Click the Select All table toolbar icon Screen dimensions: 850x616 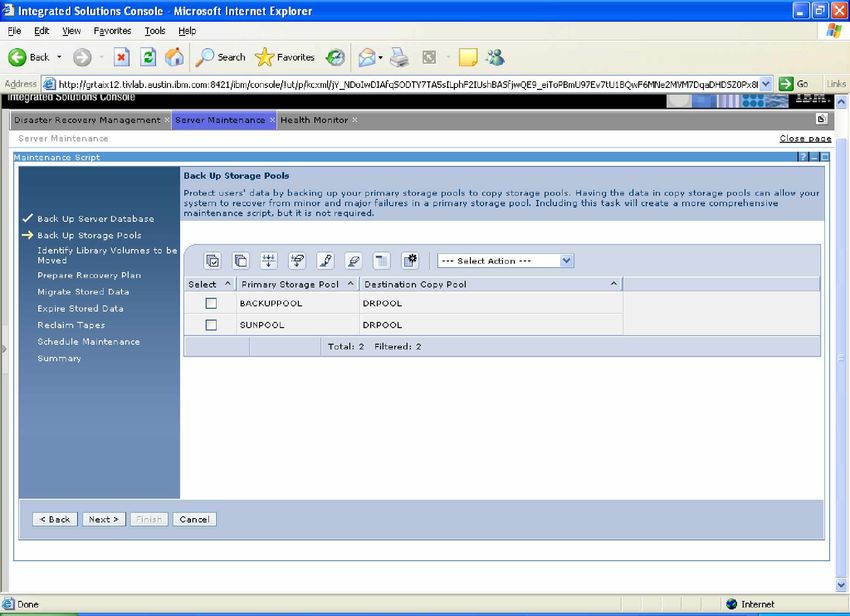(212, 261)
